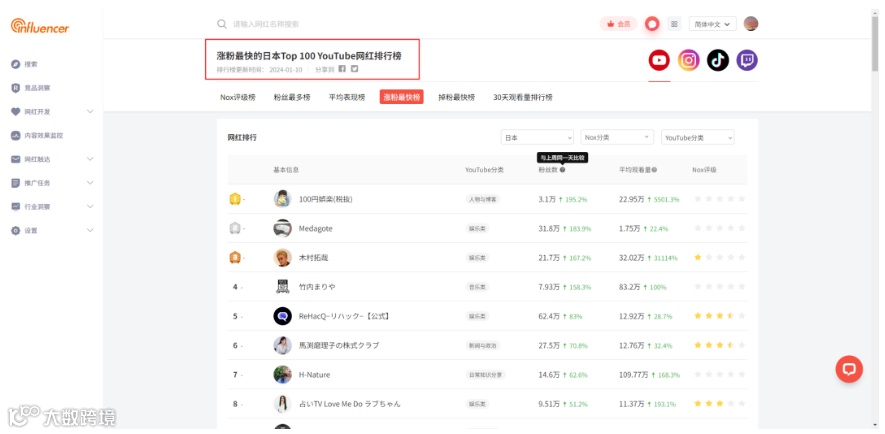Share ranking to Facebook
Viewport: 885px width, 434px height.
(342, 69)
